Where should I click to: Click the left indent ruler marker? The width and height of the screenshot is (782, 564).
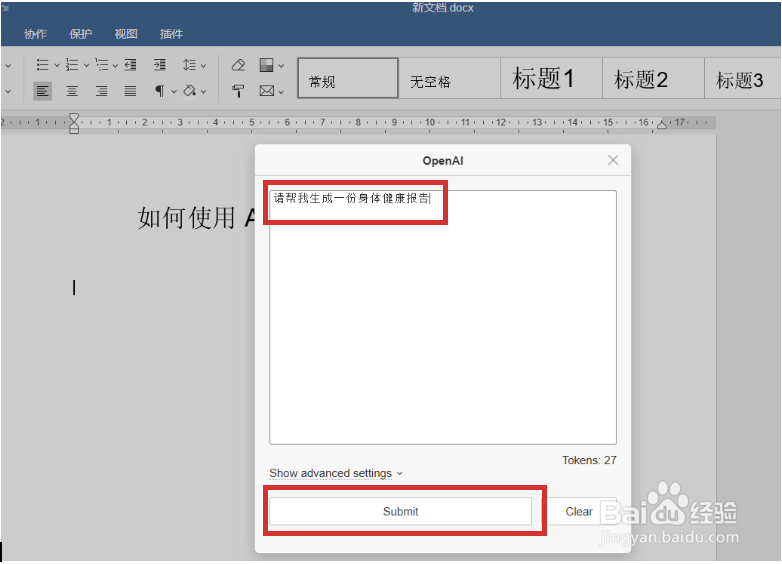[74, 128]
